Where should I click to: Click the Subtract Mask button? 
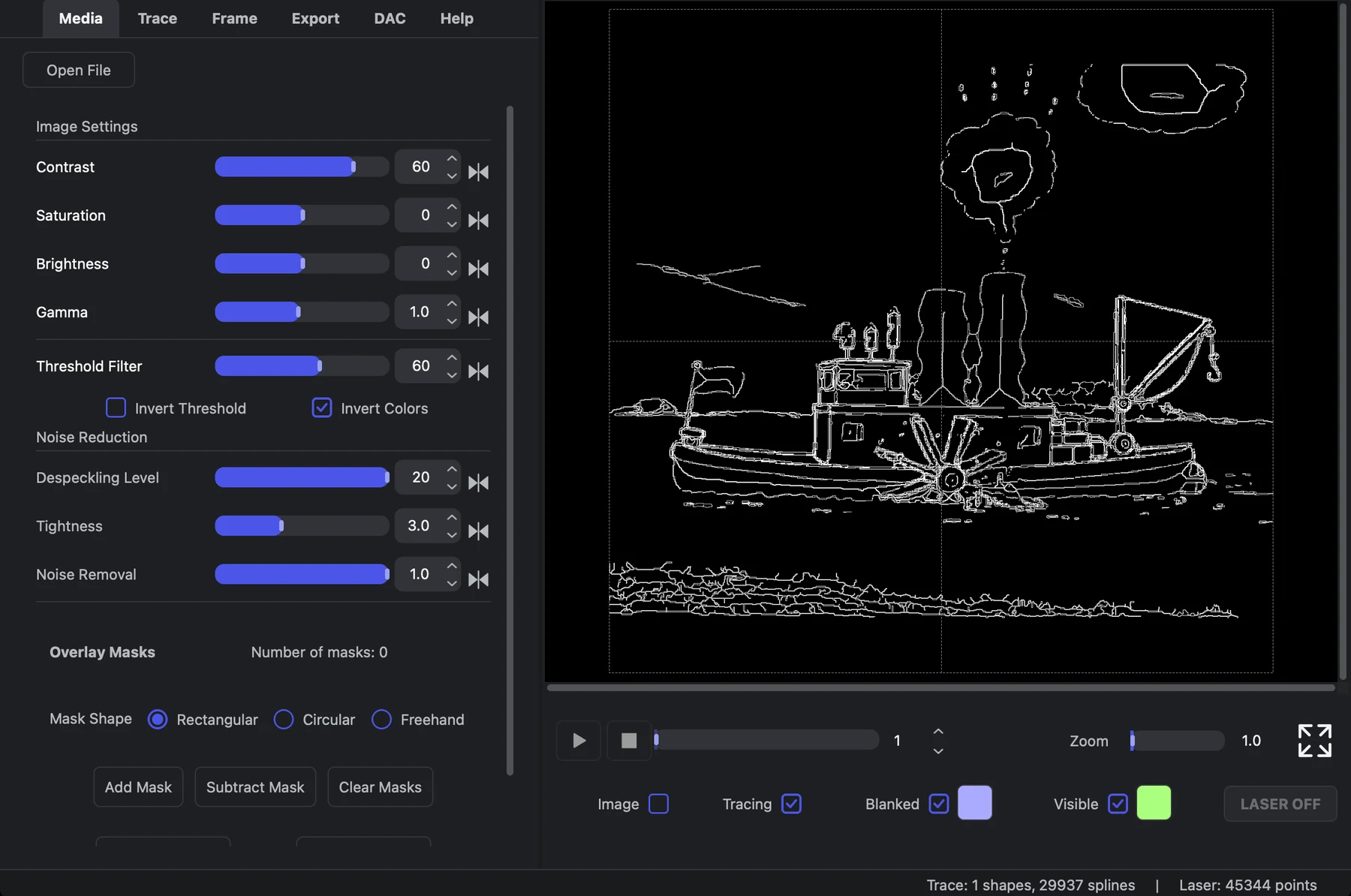coord(255,787)
